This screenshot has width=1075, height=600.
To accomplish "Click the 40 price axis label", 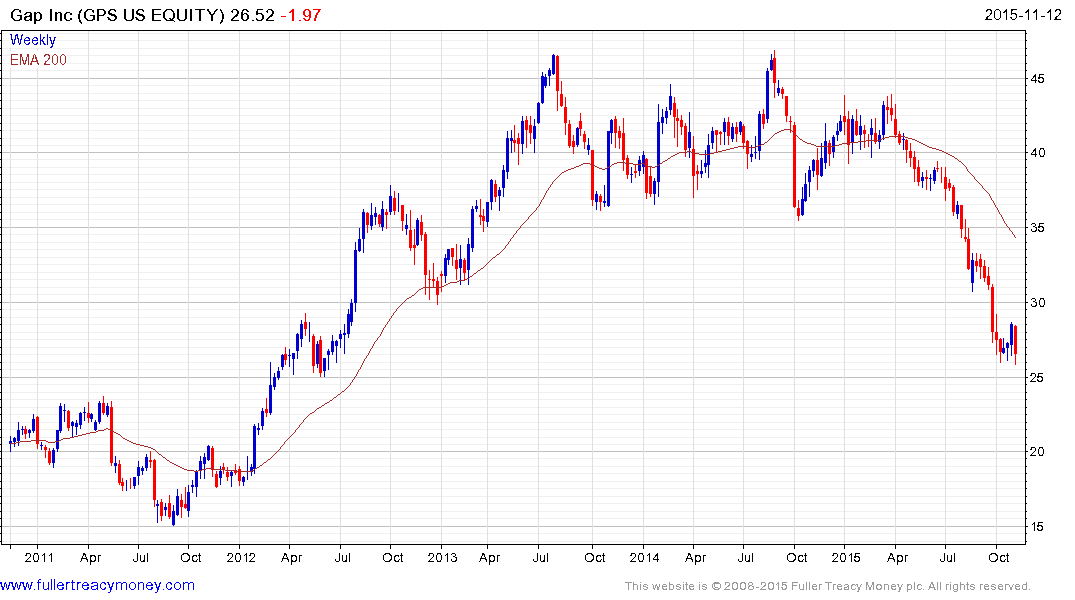I will [x=1037, y=153].
